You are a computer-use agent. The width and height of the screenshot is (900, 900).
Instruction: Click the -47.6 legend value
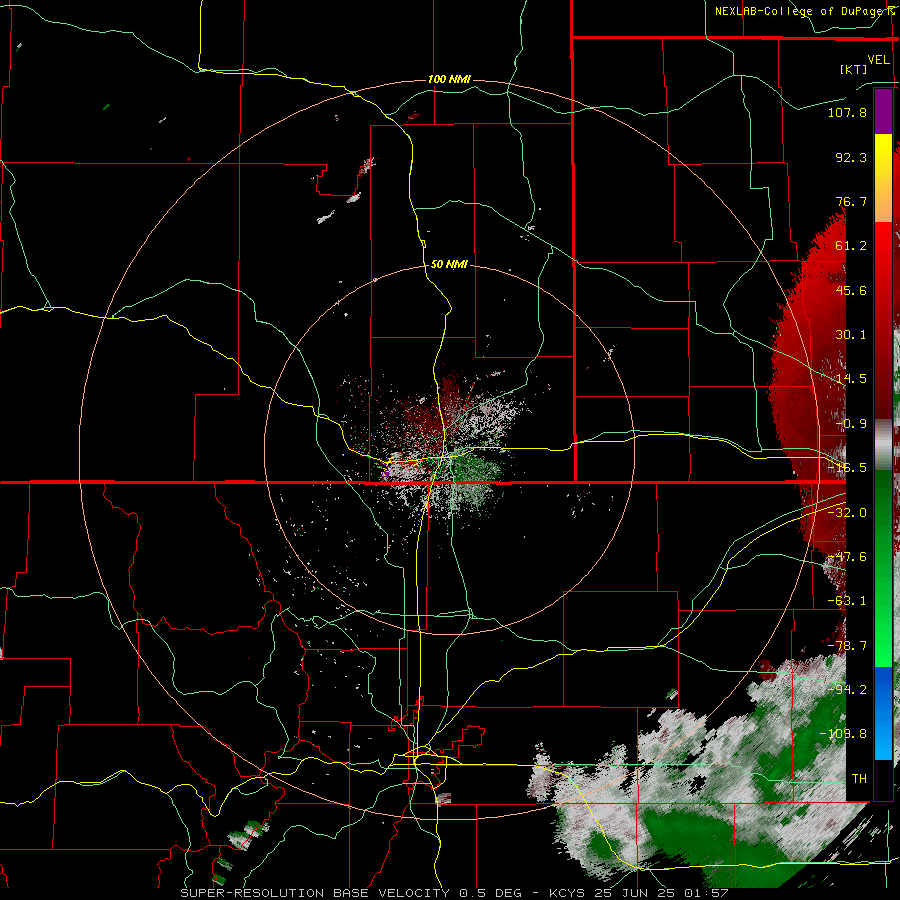click(847, 557)
